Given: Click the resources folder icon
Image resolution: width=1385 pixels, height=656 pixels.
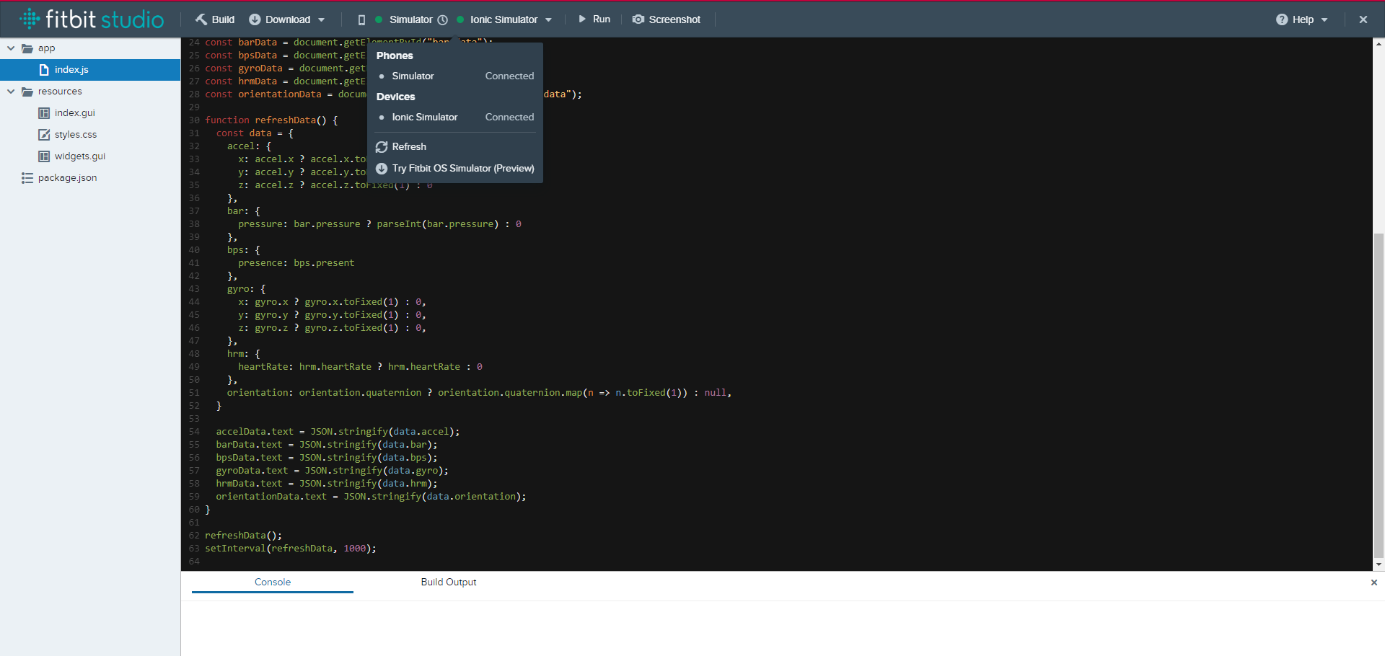Looking at the screenshot, I should pyautogui.click(x=27, y=91).
